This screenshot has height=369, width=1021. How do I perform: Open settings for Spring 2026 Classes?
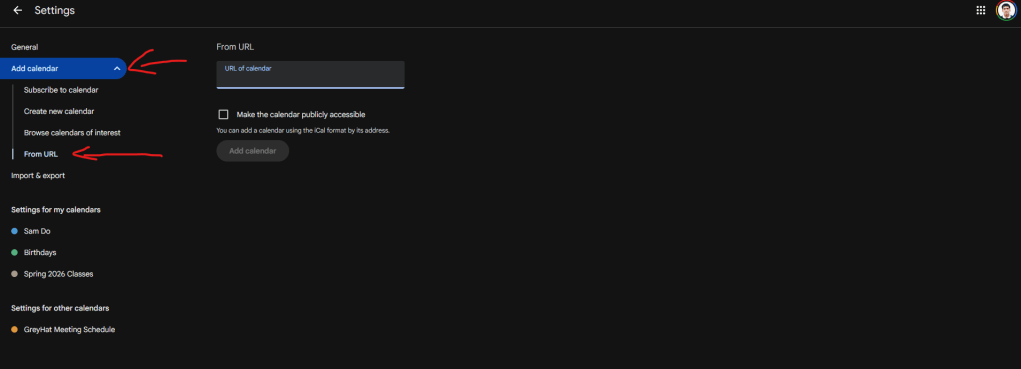pyautogui.click(x=59, y=274)
